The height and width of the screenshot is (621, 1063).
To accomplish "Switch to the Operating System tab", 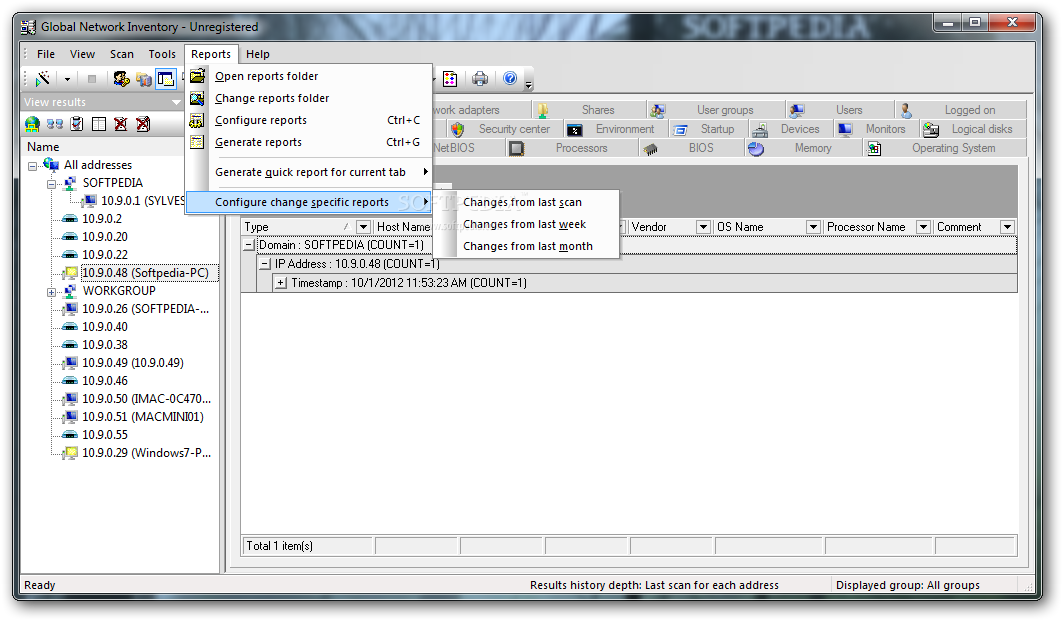I will 945,148.
